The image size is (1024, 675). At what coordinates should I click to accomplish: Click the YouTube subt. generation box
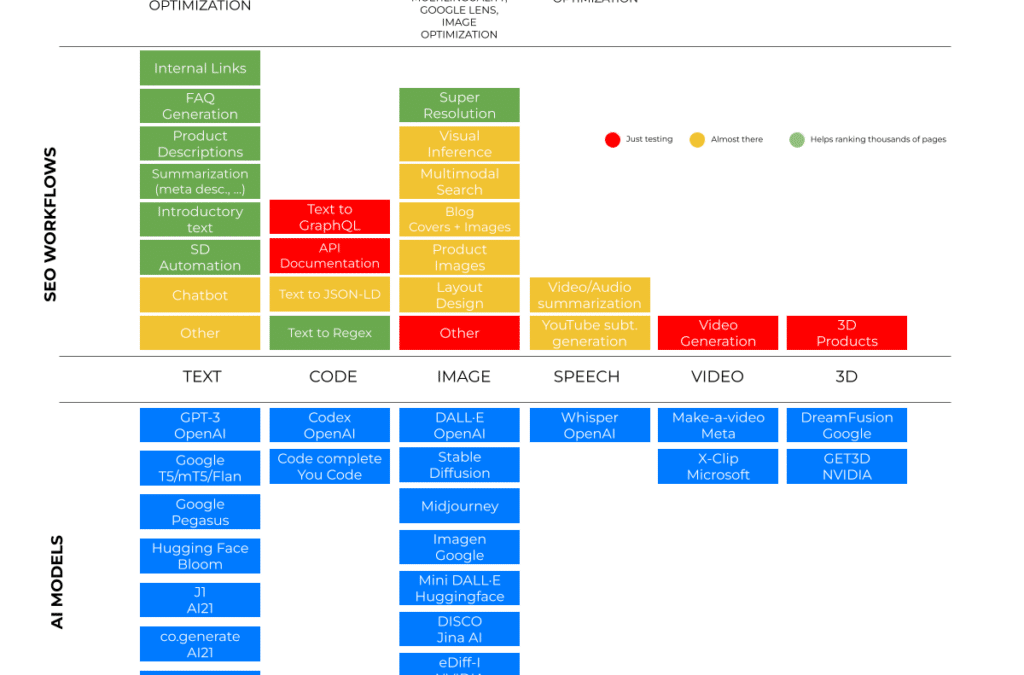point(590,333)
